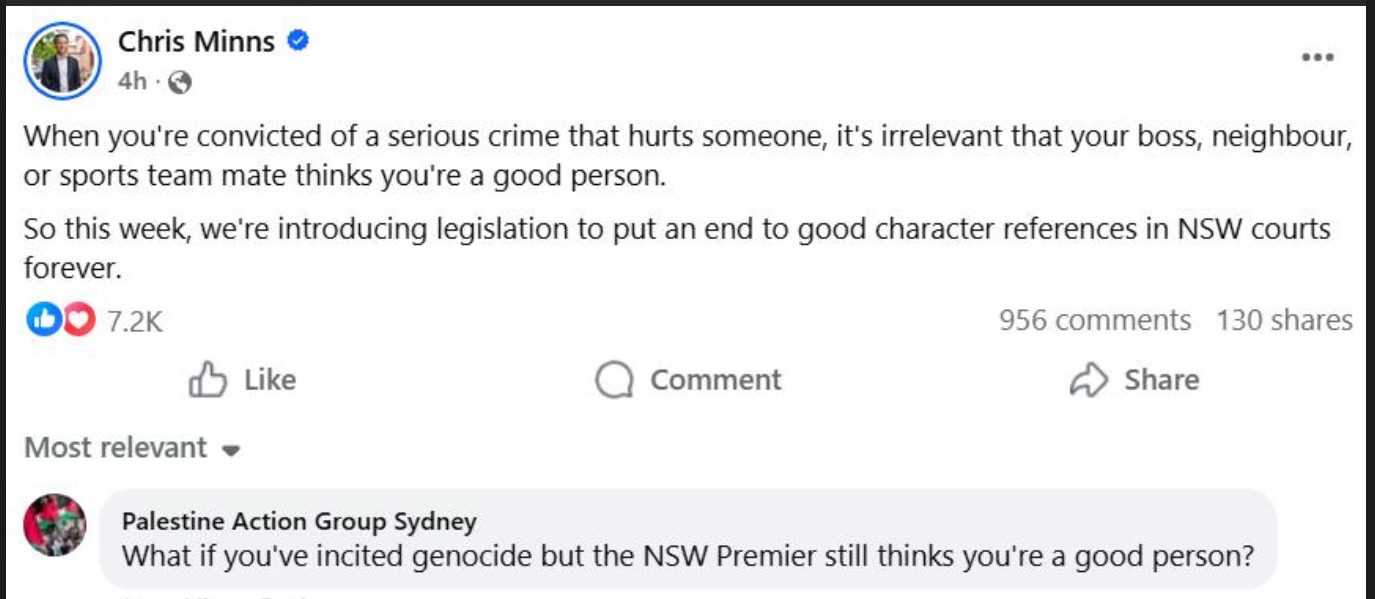The height and width of the screenshot is (599, 1375).
Task: Like the Chris Minns post
Action: [x=243, y=380]
